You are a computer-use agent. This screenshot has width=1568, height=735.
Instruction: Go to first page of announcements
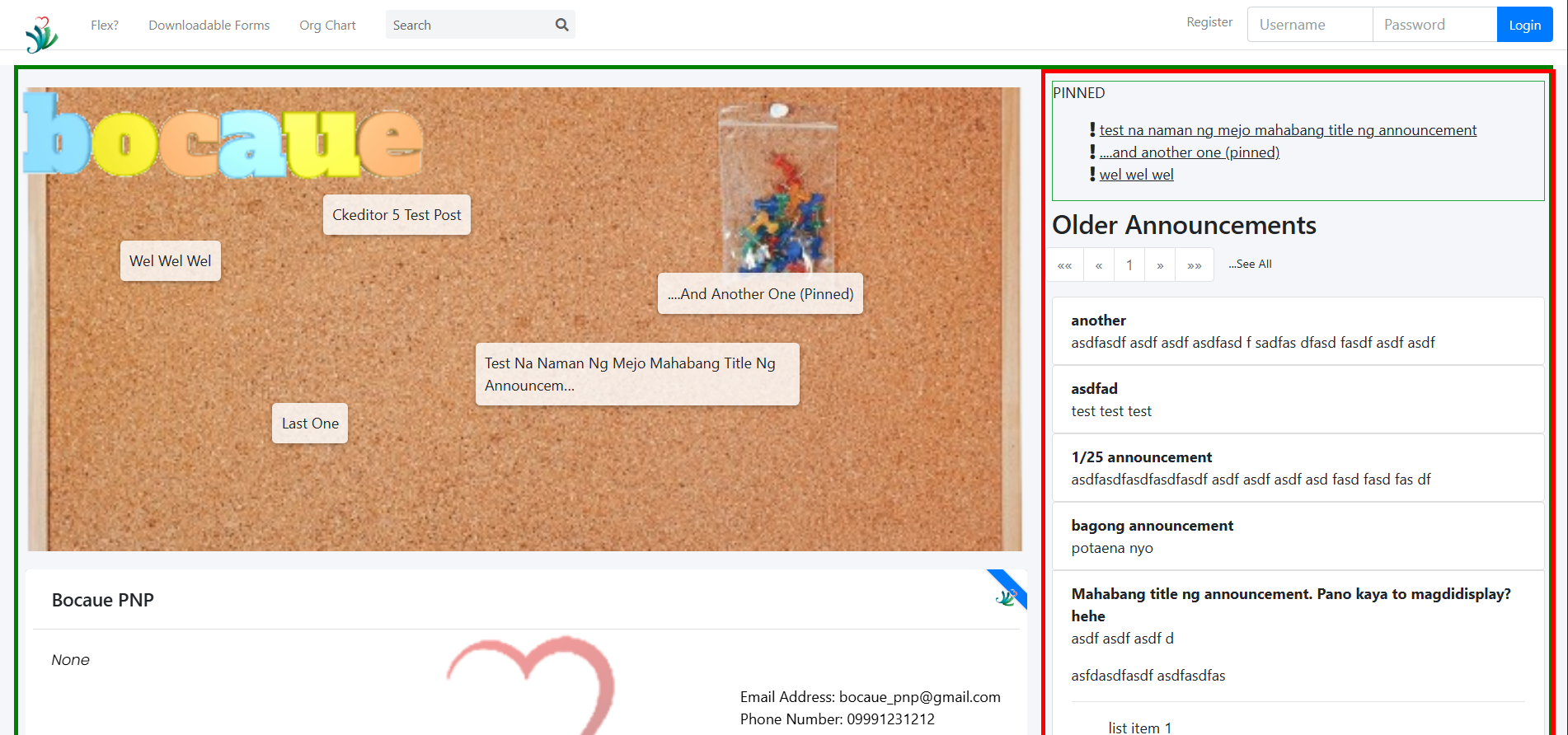[1065, 265]
